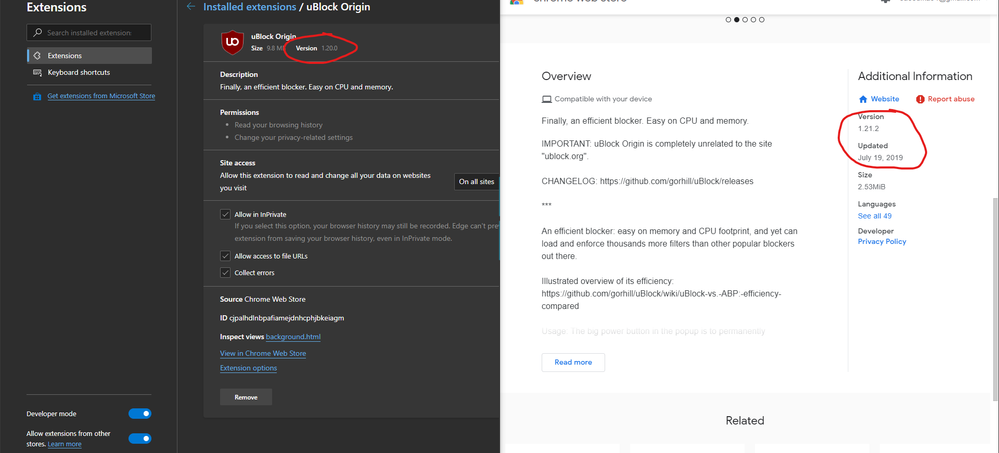The width and height of the screenshot is (999, 453).
Task: Click the Read more button
Action: click(x=573, y=362)
